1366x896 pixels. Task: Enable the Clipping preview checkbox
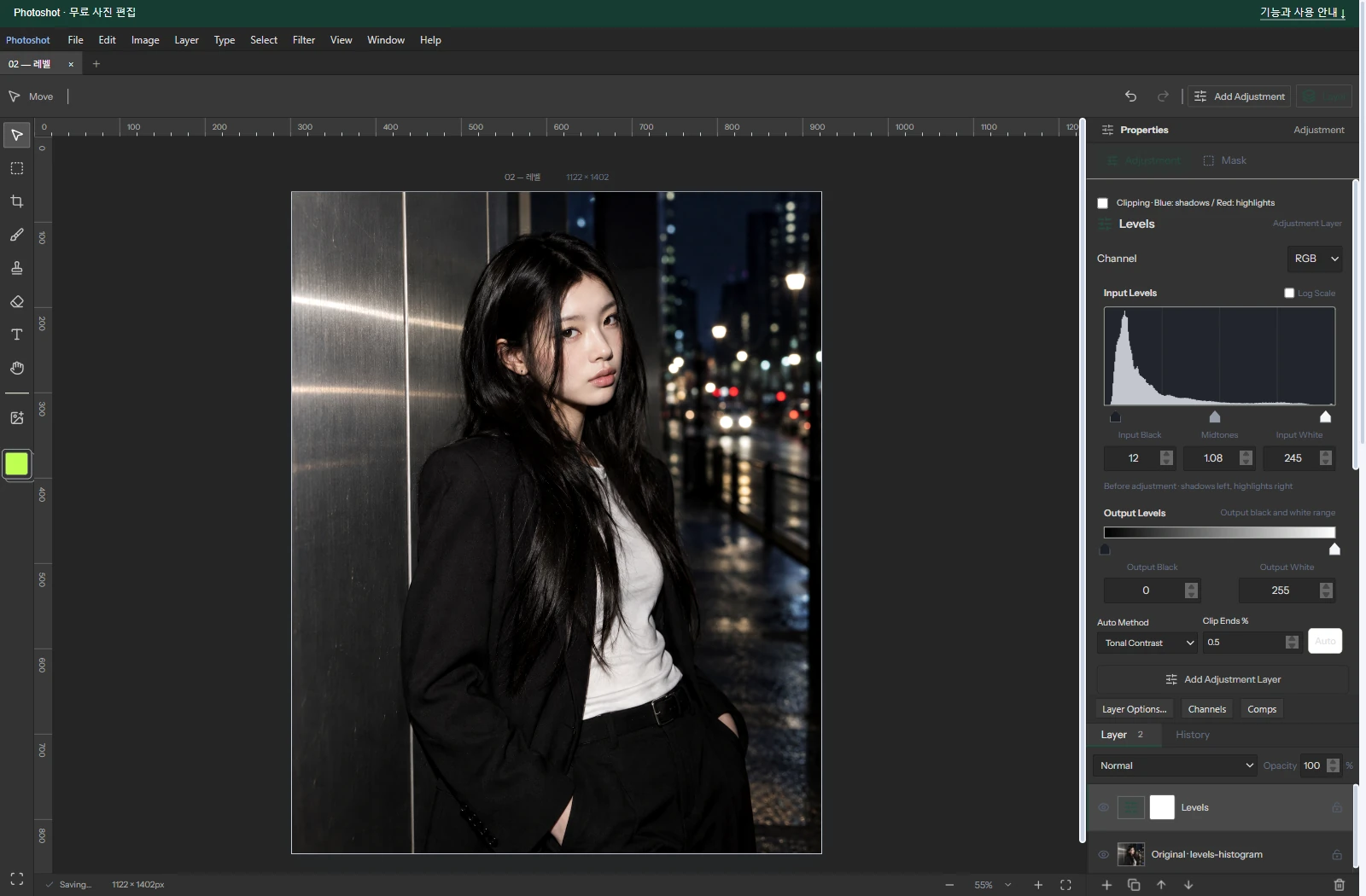click(x=1102, y=203)
